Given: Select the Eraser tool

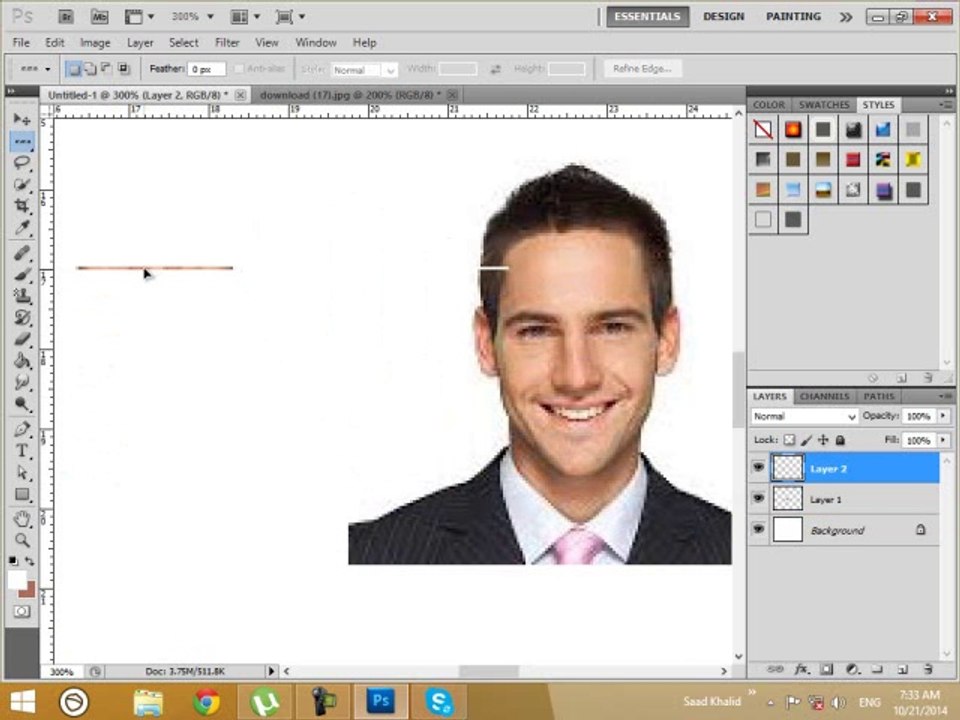Looking at the screenshot, I should (22, 339).
